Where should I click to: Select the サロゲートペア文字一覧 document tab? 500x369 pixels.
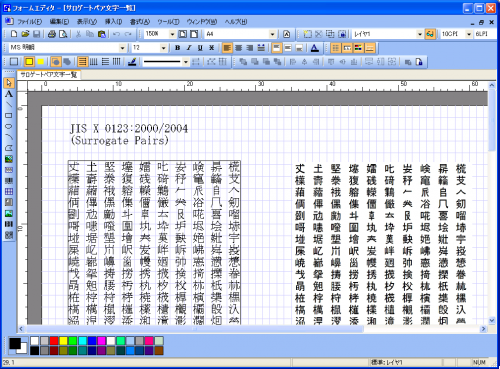[49, 75]
